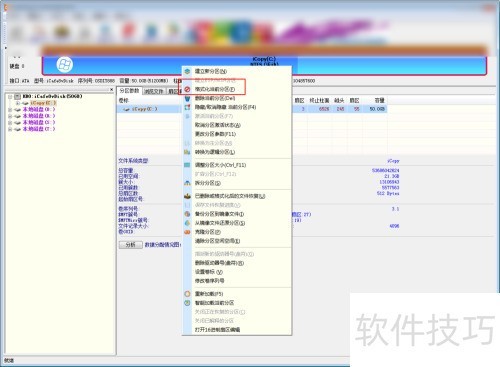Click the Clone Partition orange icon

pyautogui.click(x=187, y=232)
